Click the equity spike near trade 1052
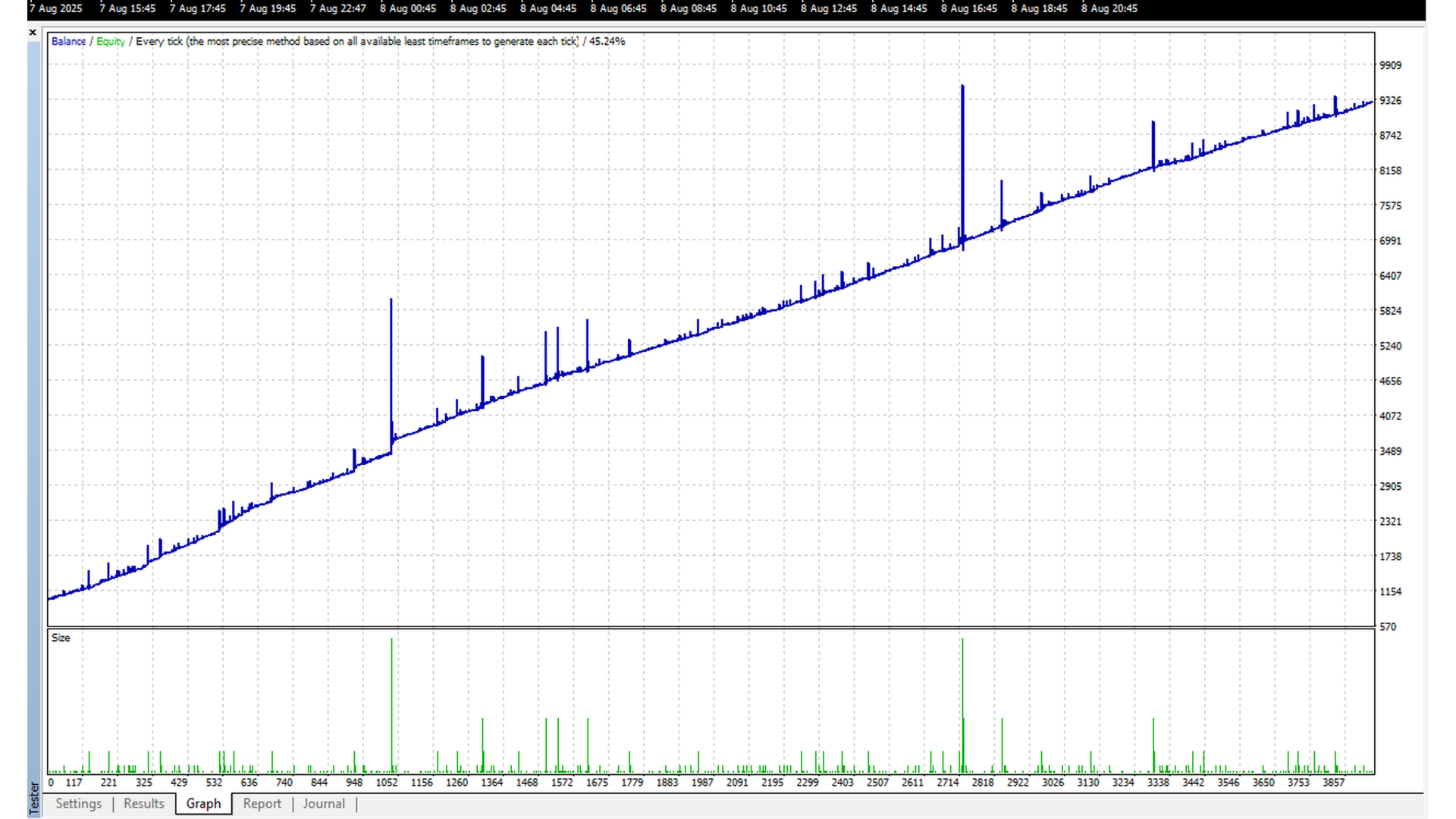The height and width of the screenshot is (819, 1456). tap(391, 364)
